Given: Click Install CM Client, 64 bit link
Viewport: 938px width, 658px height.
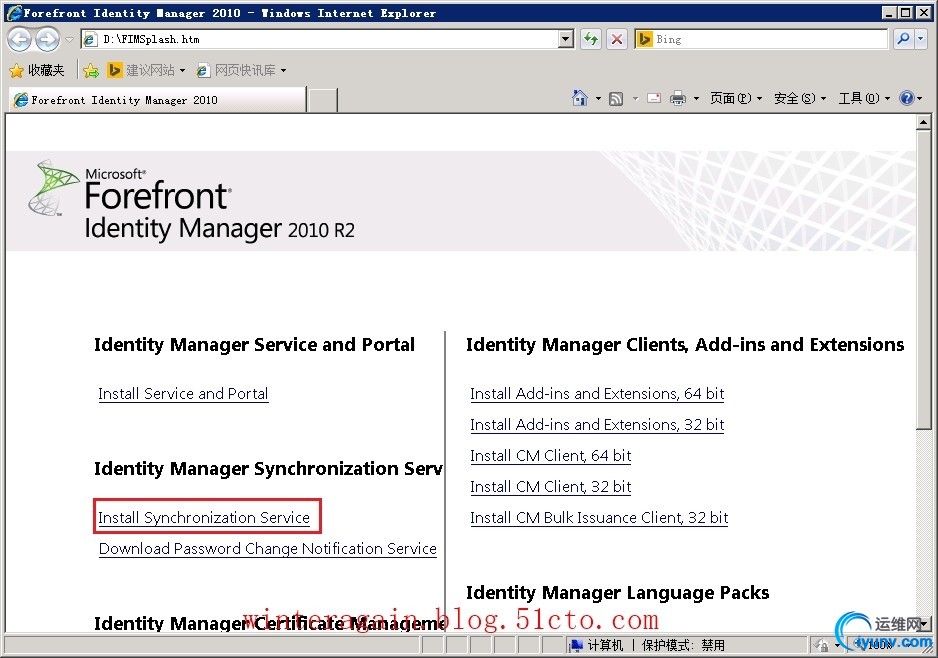Looking at the screenshot, I should tap(550, 456).
